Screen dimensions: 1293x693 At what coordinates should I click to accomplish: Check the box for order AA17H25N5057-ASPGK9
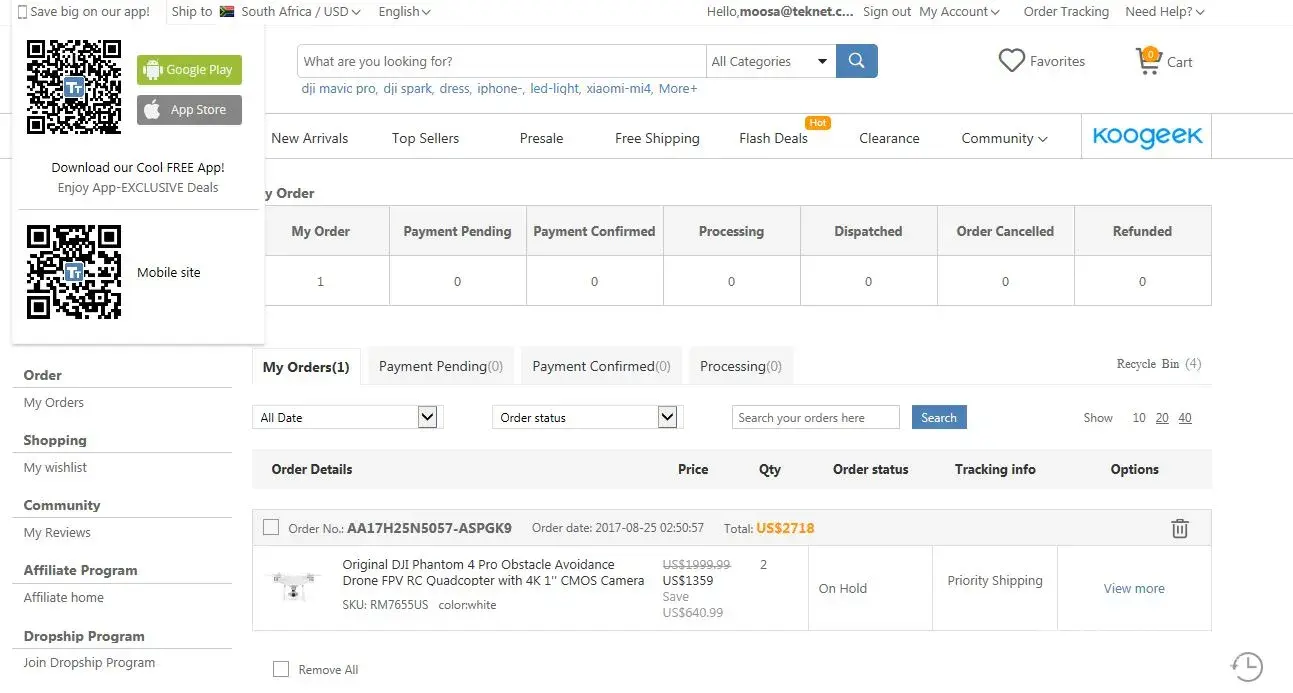pos(271,527)
